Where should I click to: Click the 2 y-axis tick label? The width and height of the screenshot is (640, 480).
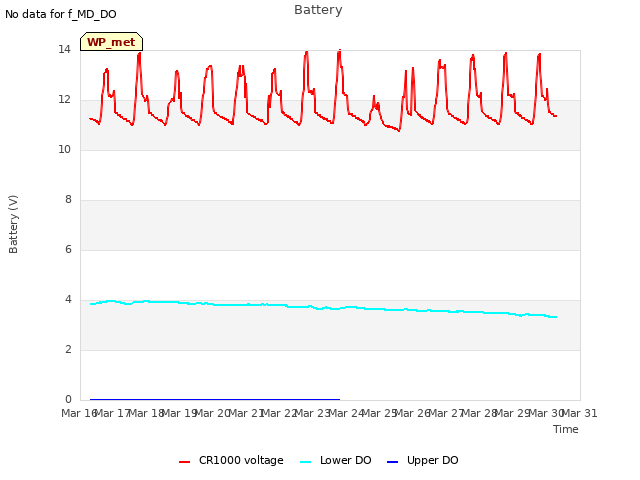(x=68, y=349)
